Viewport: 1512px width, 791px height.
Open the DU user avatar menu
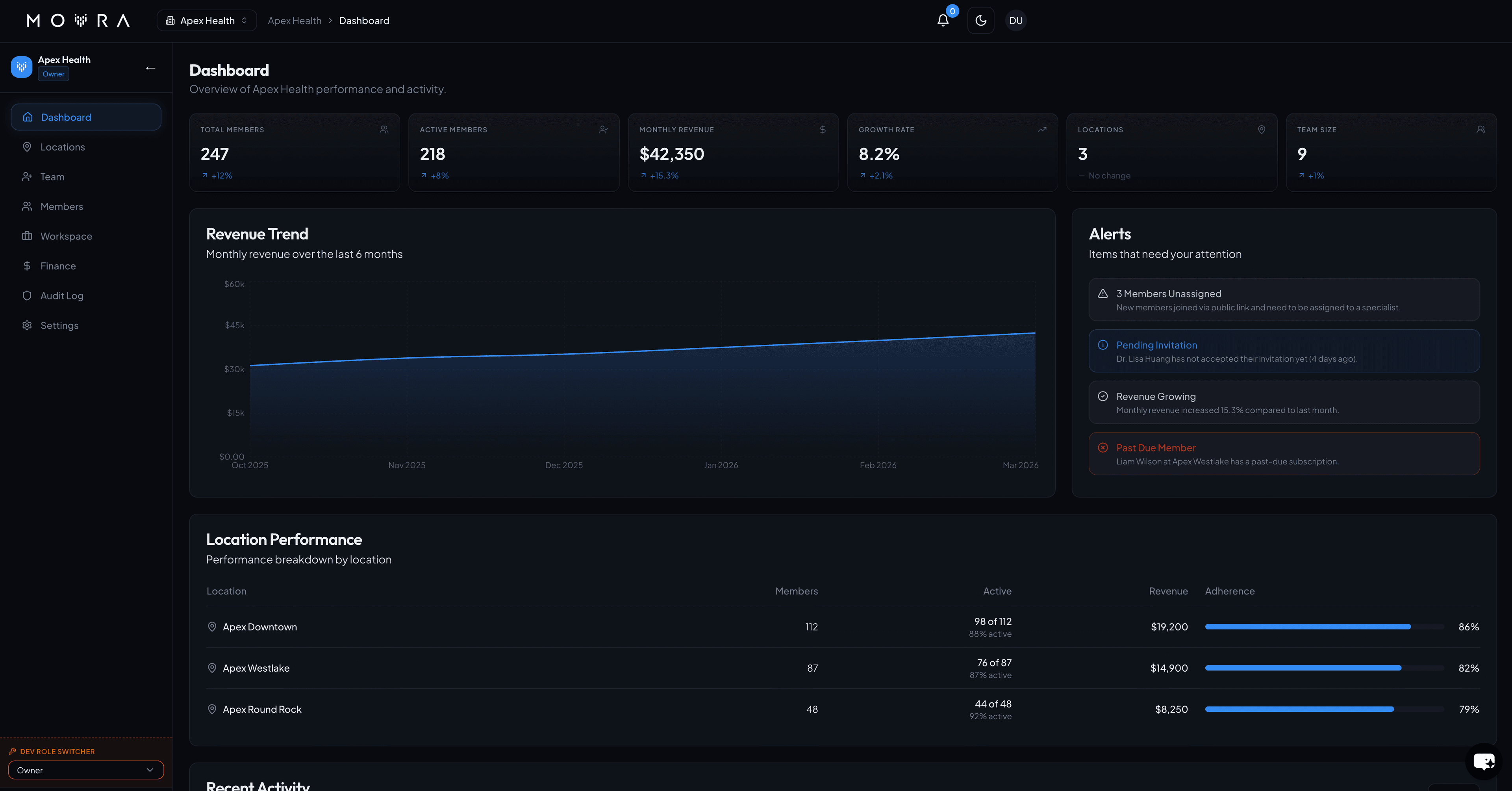tap(1015, 20)
